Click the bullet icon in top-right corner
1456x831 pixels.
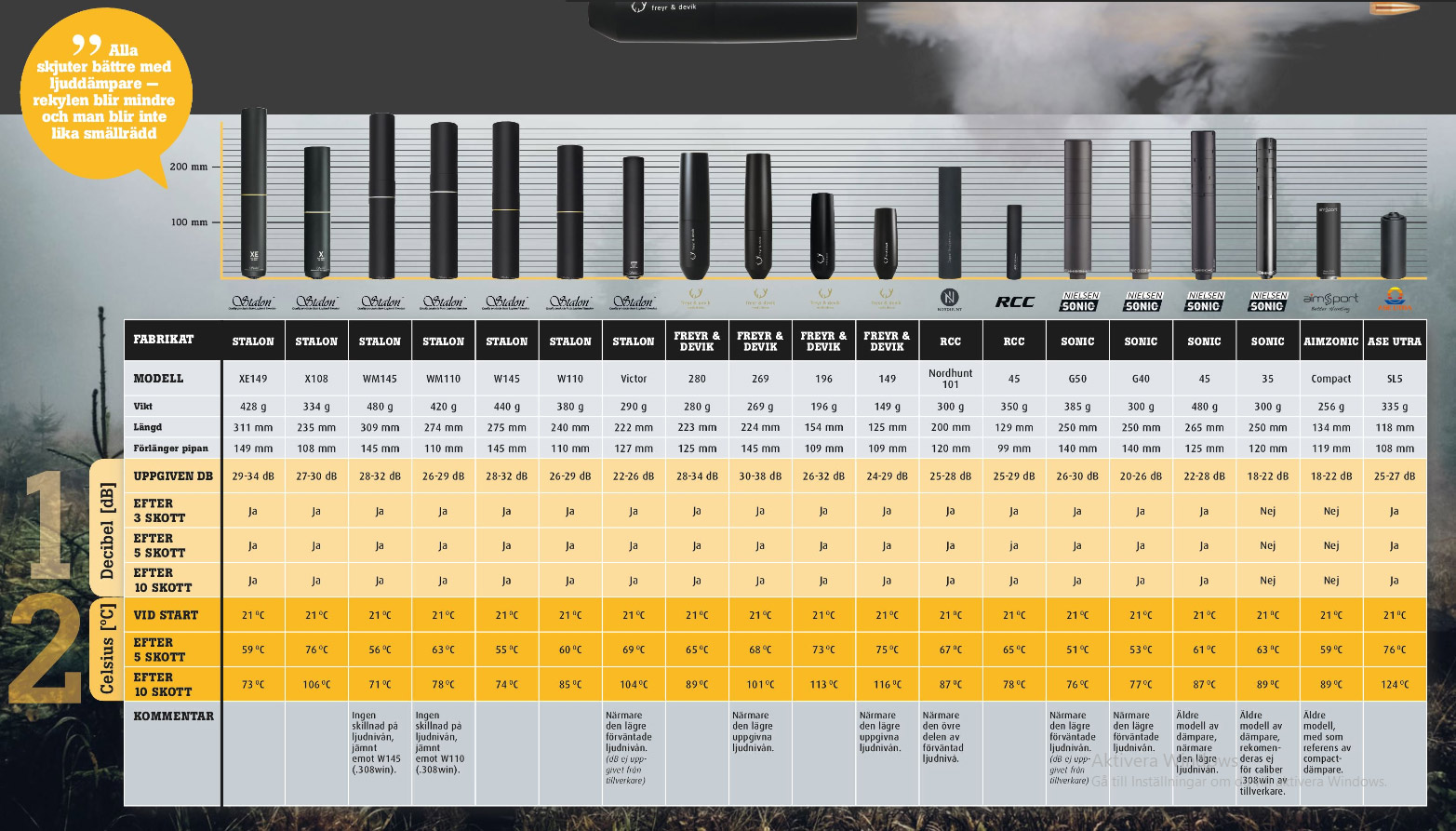1394,8
